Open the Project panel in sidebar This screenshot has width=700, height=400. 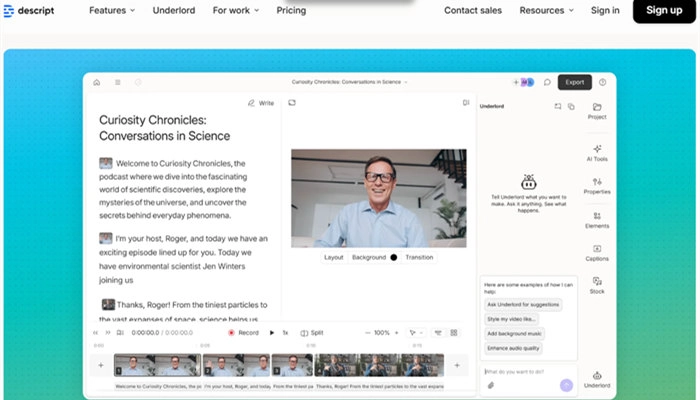[597, 110]
